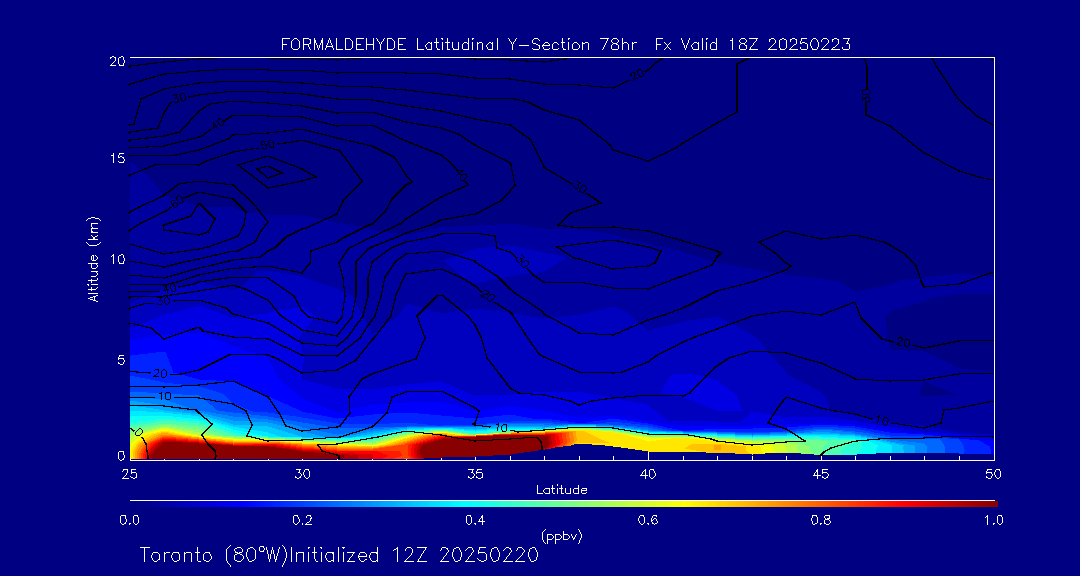Click the '(ppbv)' units label
Image resolution: width=1080 pixels, height=576 pixels.
(x=562, y=535)
